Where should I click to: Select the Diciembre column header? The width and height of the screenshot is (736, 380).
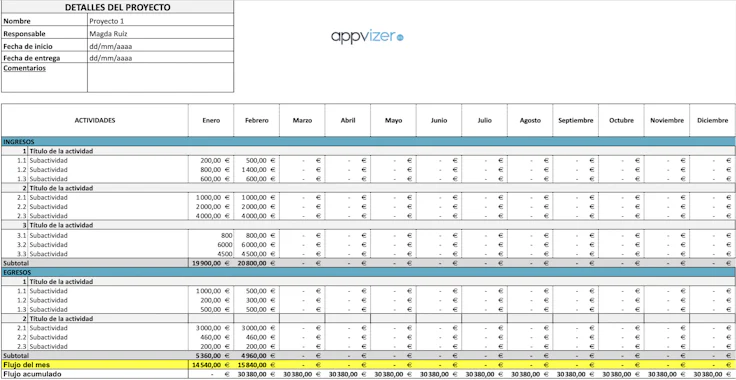pyautogui.click(x=712, y=121)
